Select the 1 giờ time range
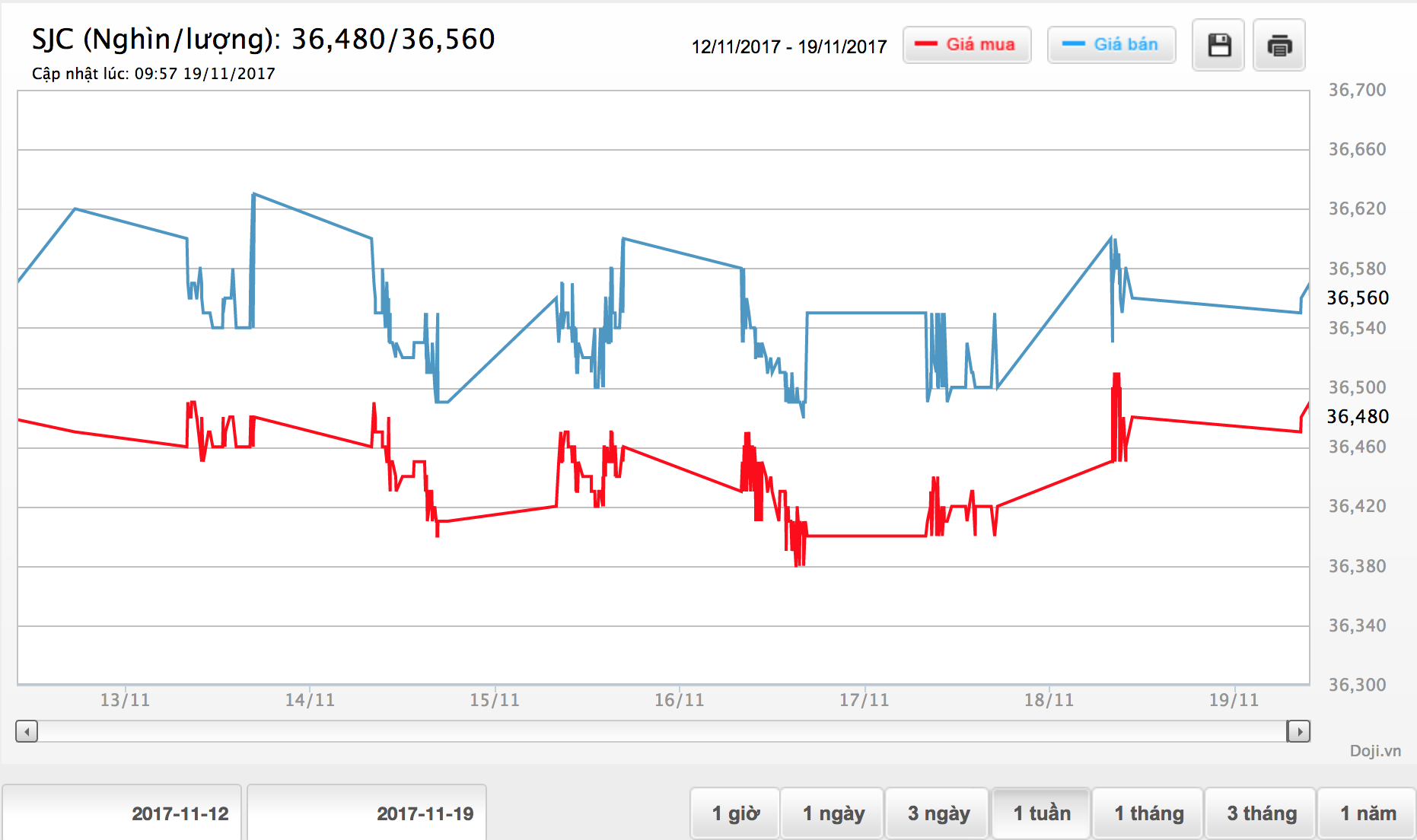Screen dimensions: 1417x840 point(735,813)
